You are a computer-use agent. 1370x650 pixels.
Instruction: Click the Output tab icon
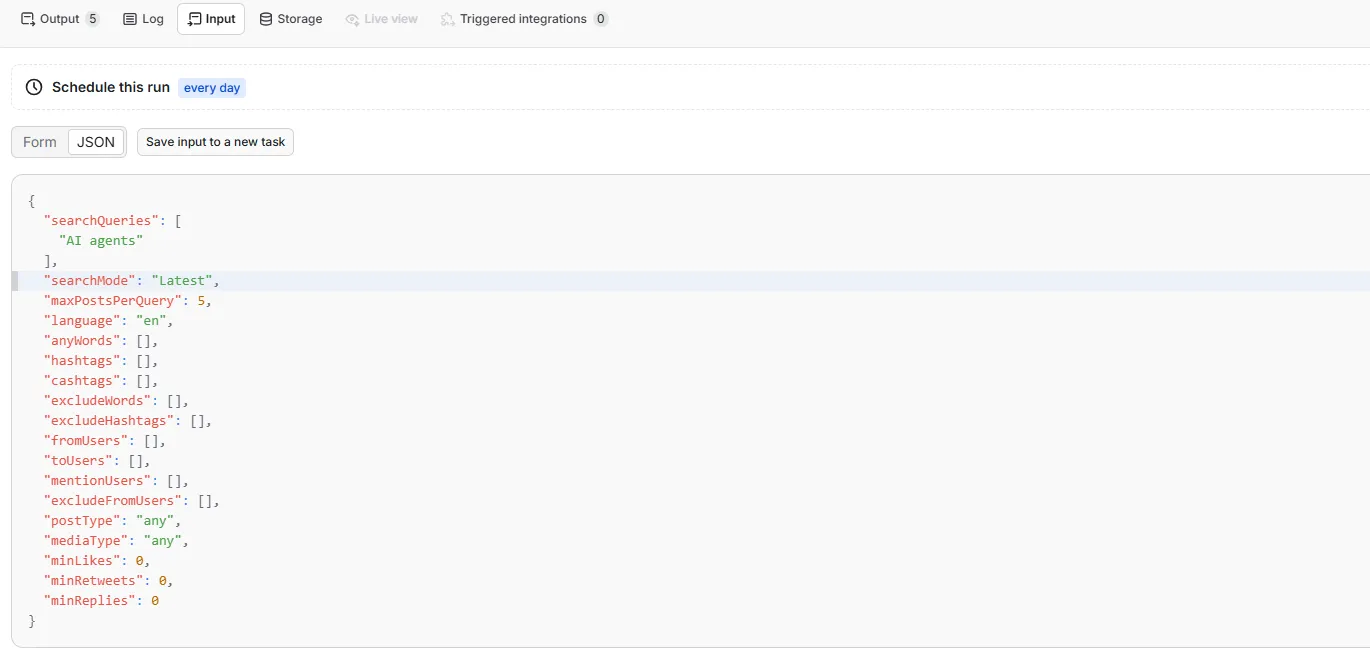pos(28,19)
